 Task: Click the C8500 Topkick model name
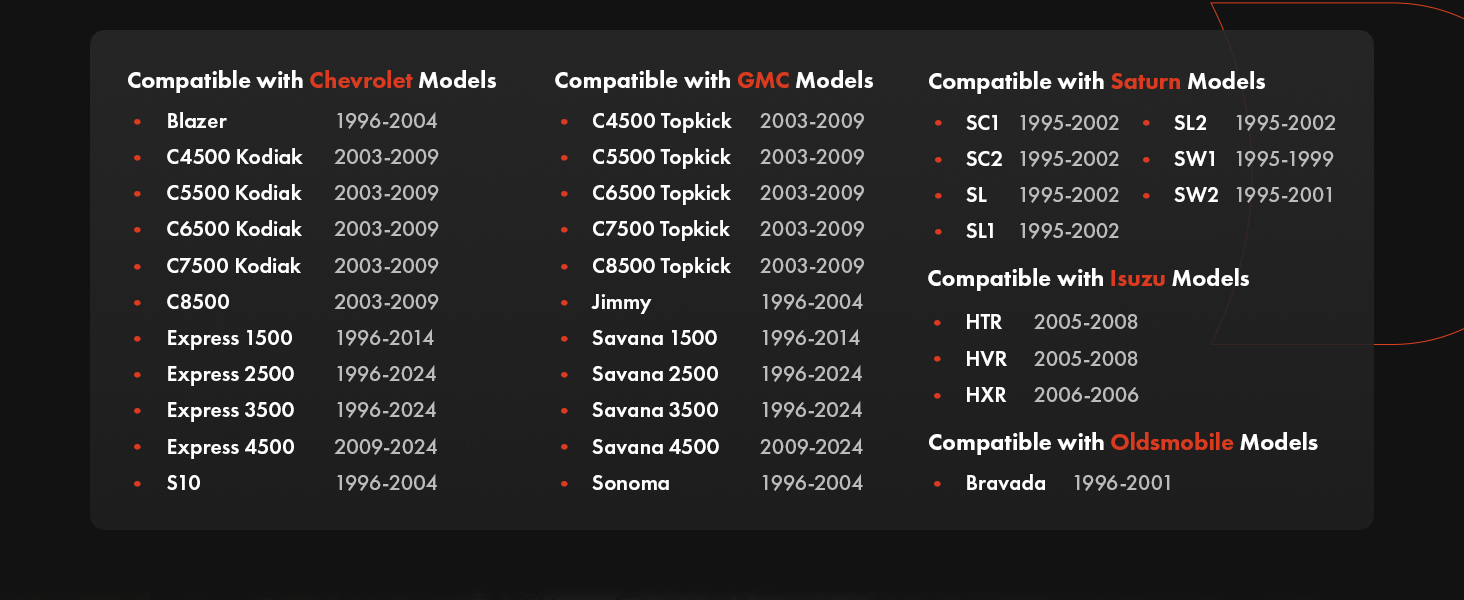click(661, 266)
